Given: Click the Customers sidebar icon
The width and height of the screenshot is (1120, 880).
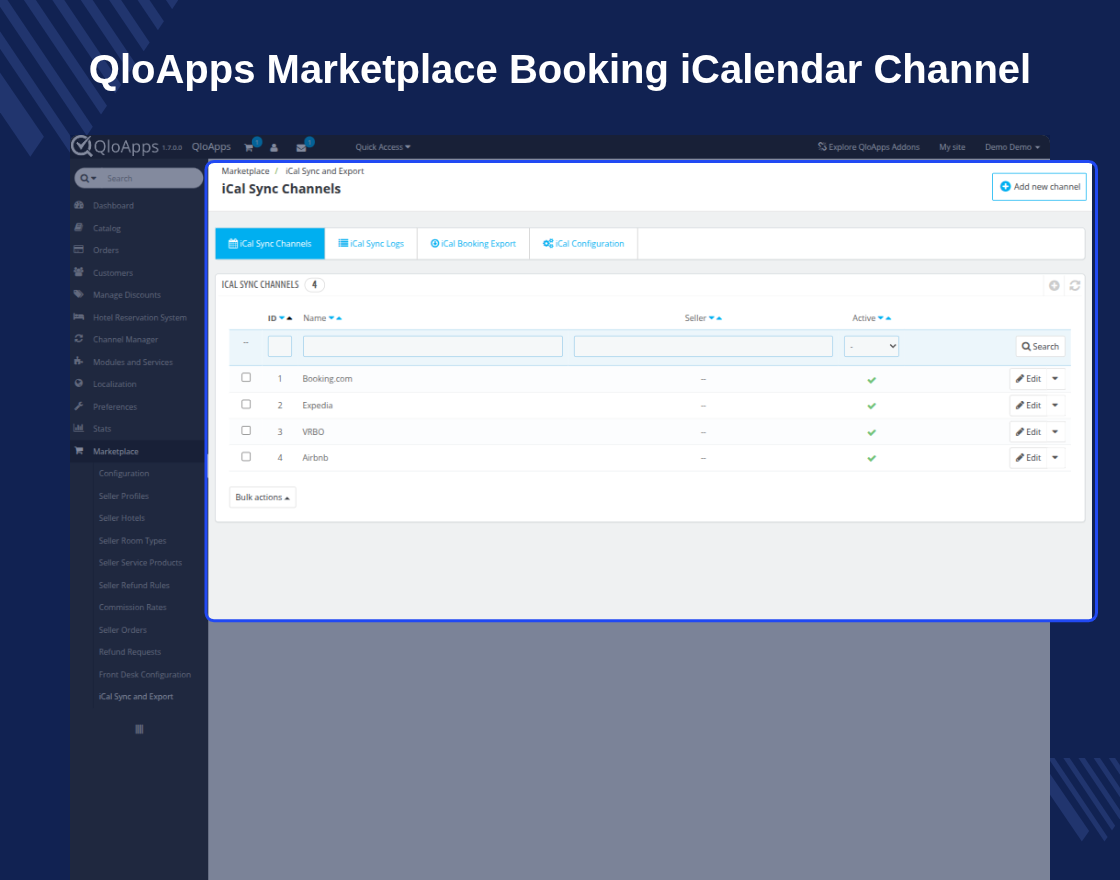Looking at the screenshot, I should 79,272.
